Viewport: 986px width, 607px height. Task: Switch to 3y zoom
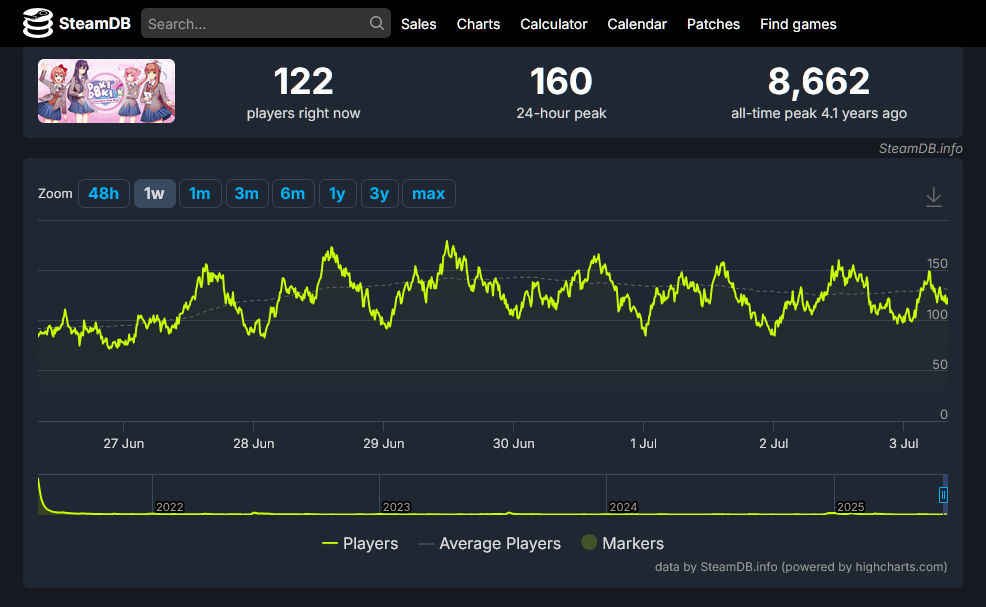click(x=379, y=194)
